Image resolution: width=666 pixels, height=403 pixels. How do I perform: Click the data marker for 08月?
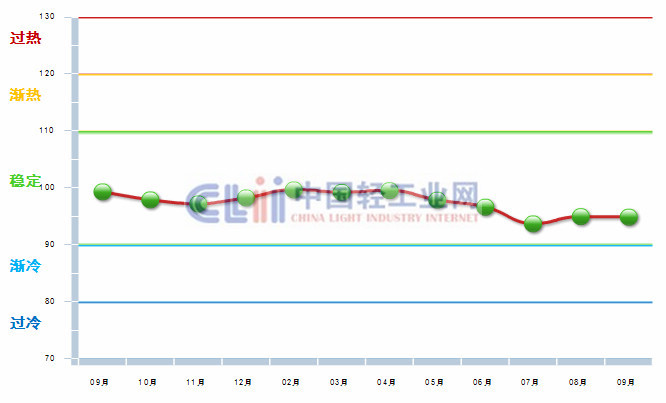pyautogui.click(x=581, y=216)
